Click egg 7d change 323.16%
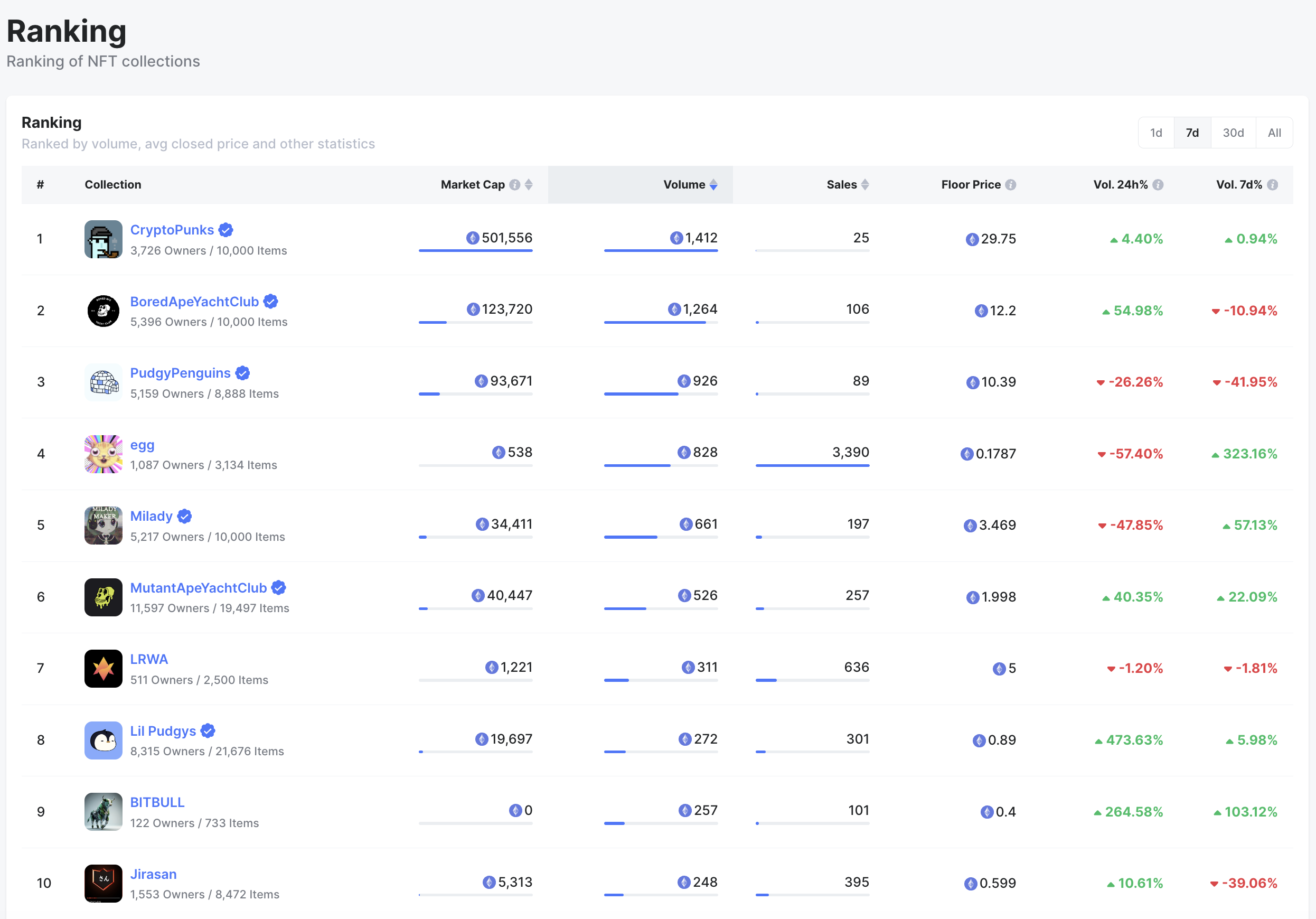The image size is (1316, 919). click(x=1250, y=454)
